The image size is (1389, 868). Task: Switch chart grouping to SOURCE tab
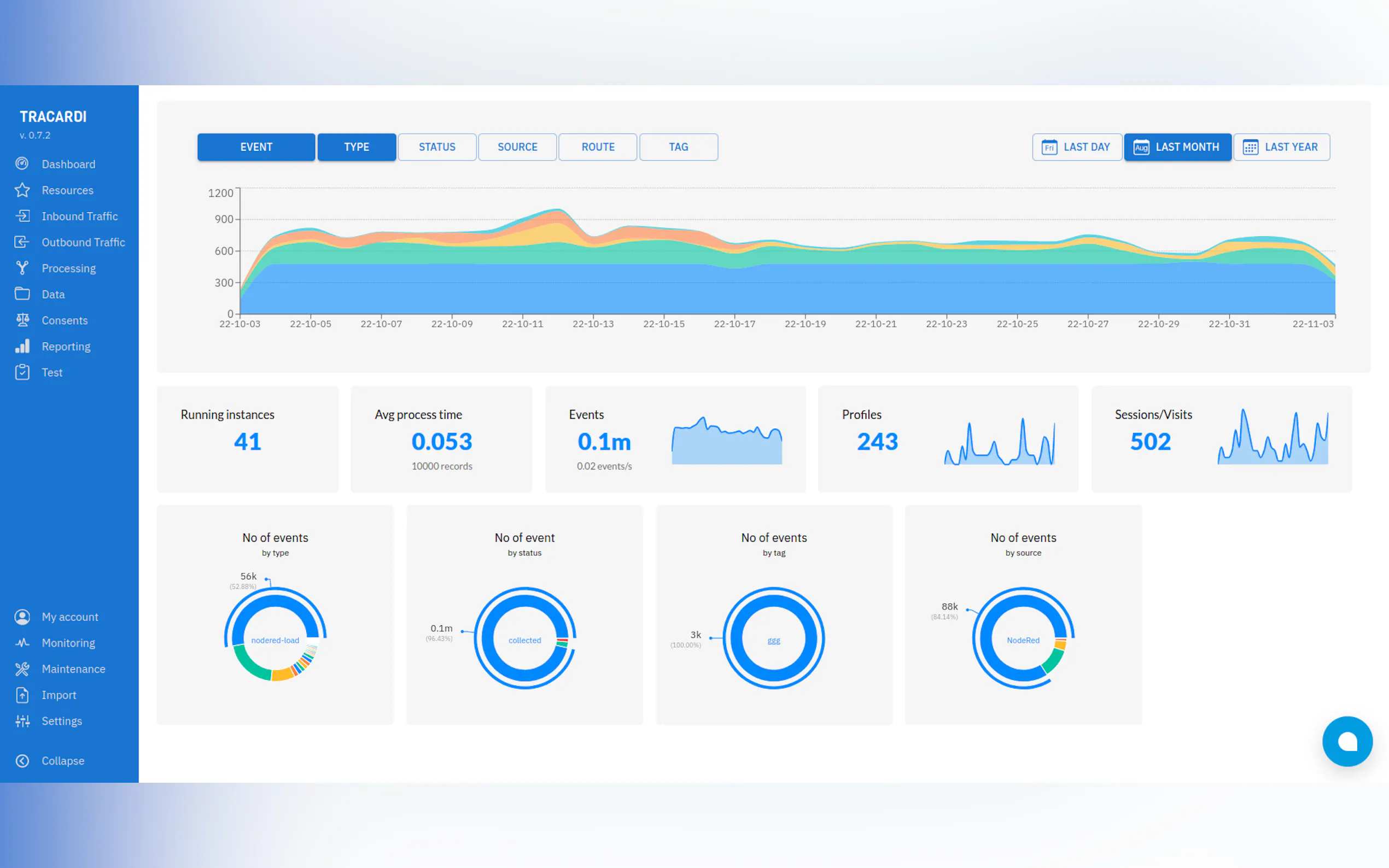(x=517, y=147)
